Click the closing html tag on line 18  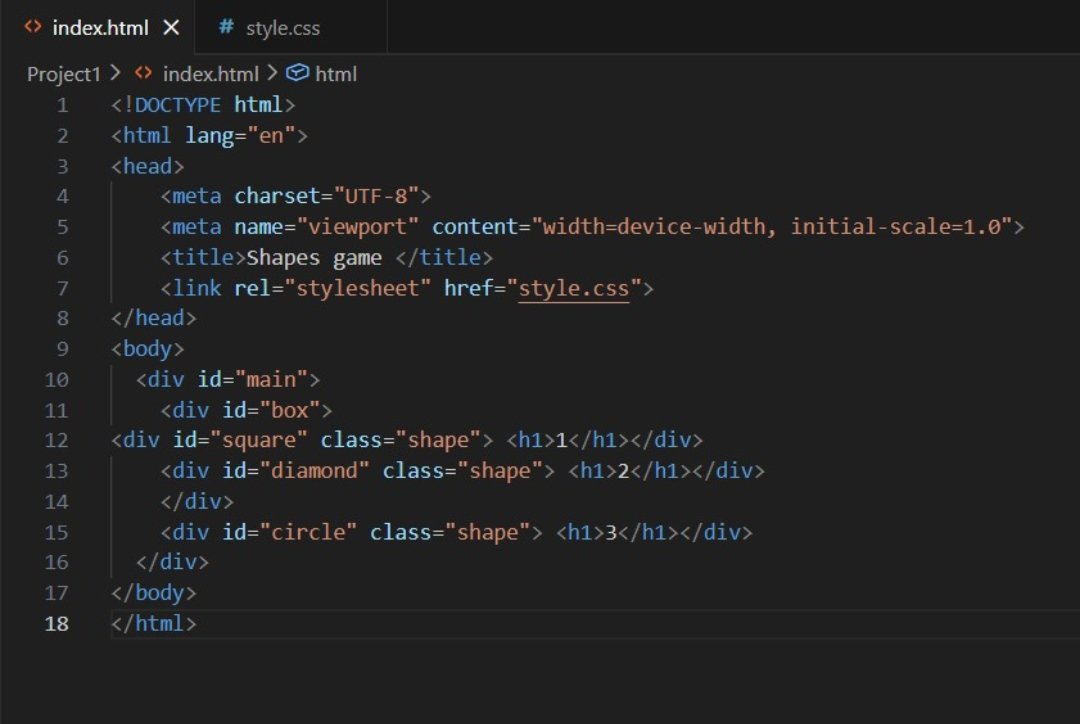coord(154,623)
